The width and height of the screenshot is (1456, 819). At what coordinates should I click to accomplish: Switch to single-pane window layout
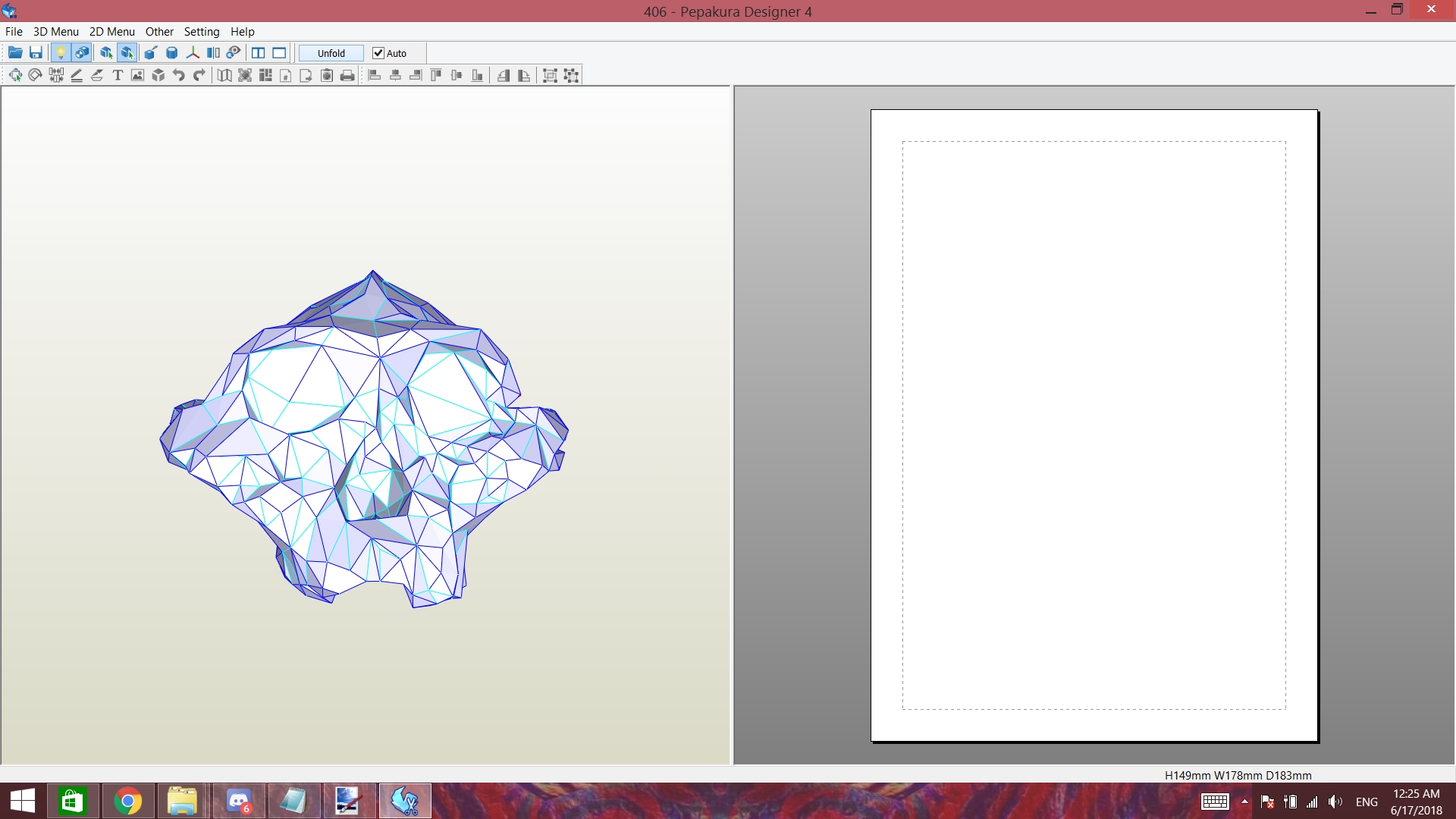[x=279, y=53]
